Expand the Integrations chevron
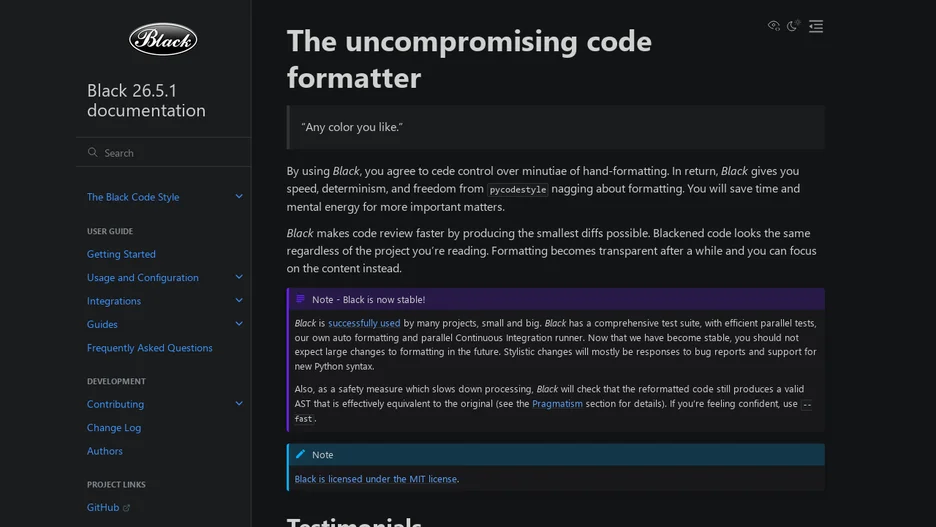 pyautogui.click(x=239, y=300)
